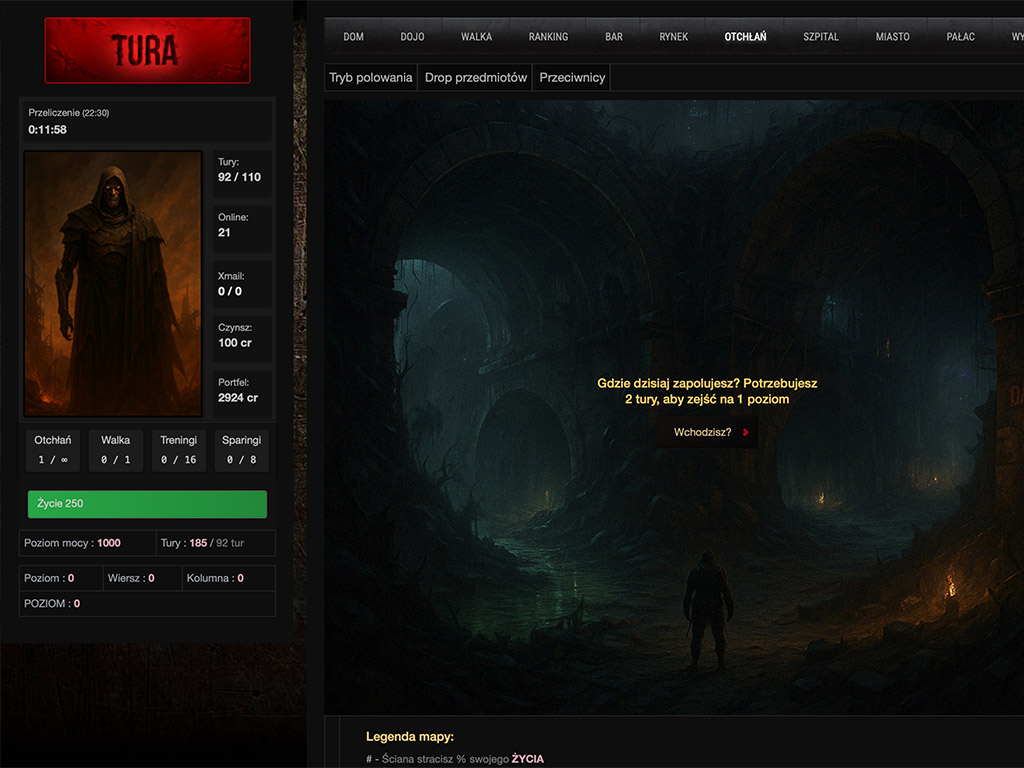
Task: Open the RYNEK market page
Action: 673,37
